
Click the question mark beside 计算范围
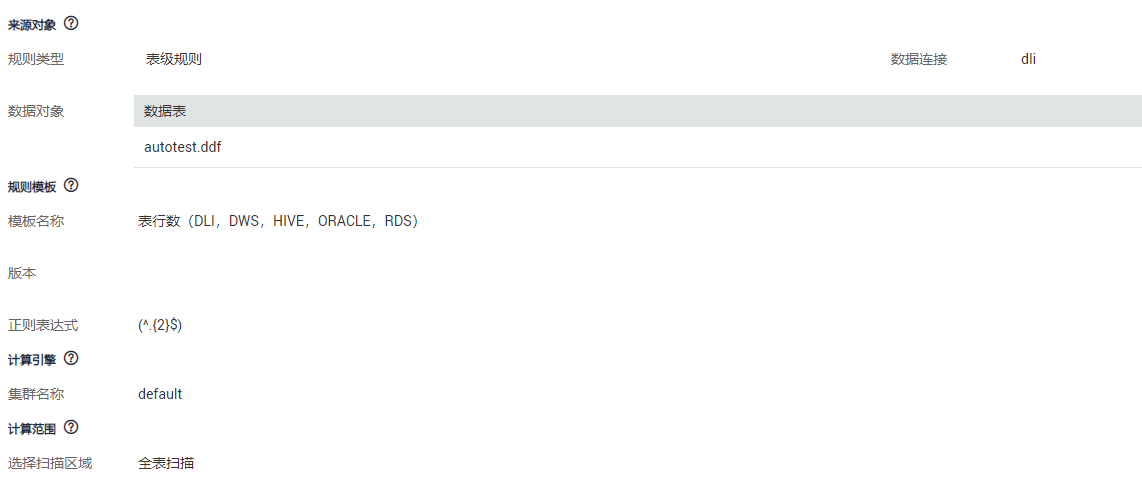click(x=71, y=427)
